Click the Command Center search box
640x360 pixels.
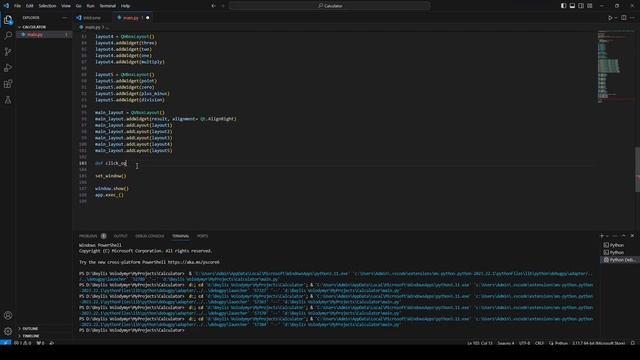pyautogui.click(x=330, y=6)
